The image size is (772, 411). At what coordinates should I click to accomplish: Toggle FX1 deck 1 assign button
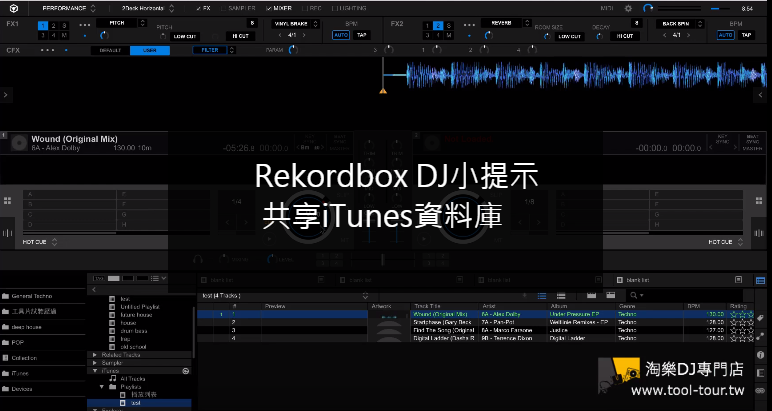[x=43, y=26]
